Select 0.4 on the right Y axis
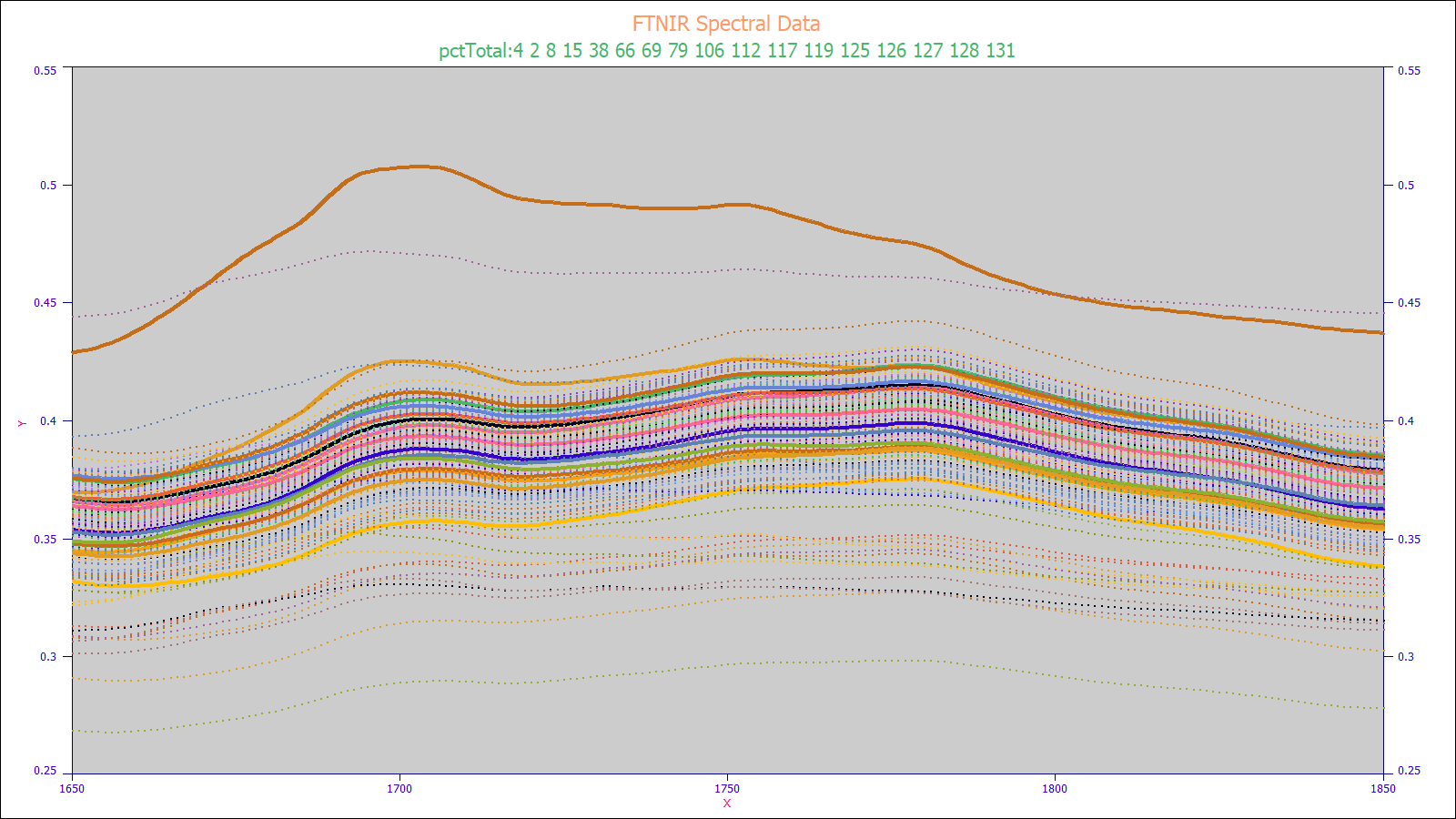Screen dimensions: 1456x819 pyautogui.click(x=1405, y=421)
